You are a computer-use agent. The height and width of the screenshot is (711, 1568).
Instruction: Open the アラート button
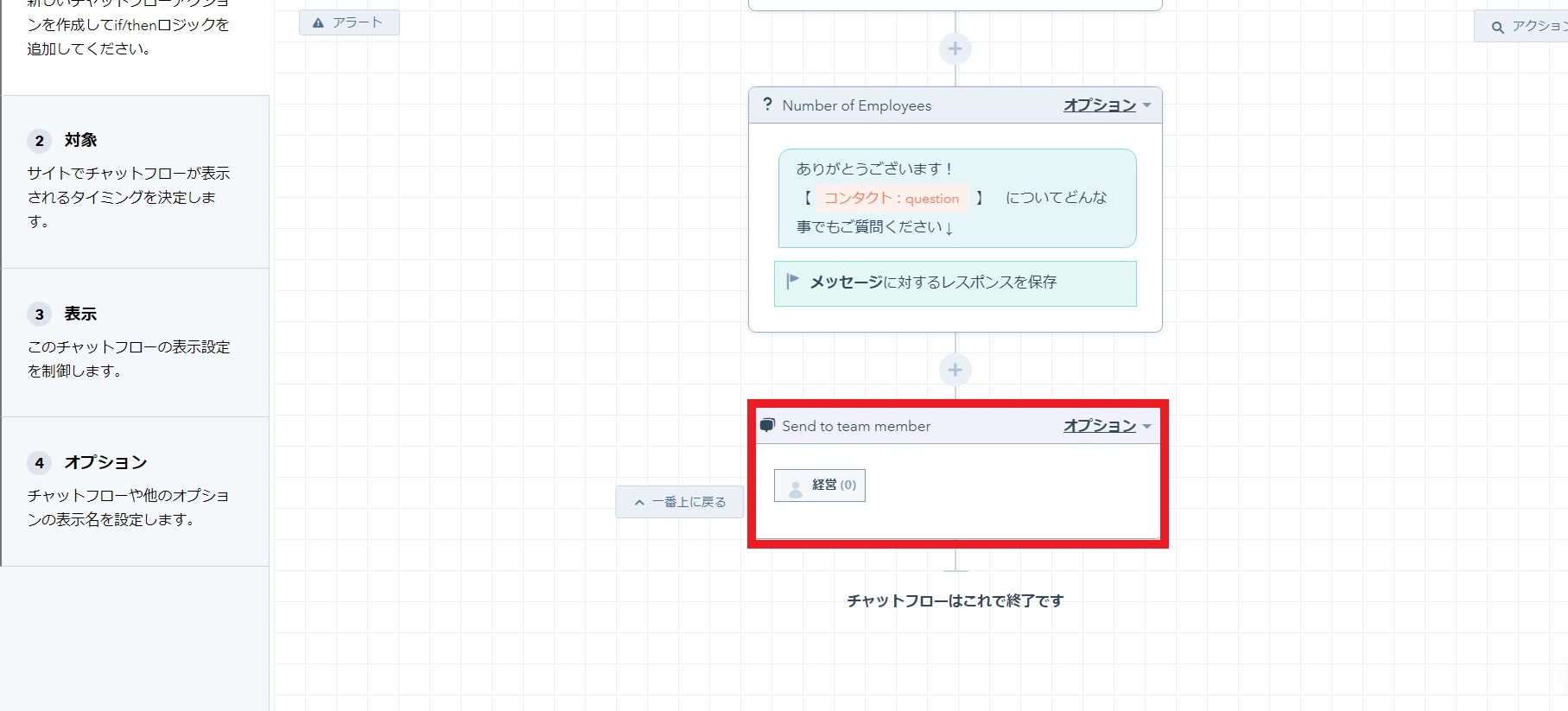click(x=349, y=22)
